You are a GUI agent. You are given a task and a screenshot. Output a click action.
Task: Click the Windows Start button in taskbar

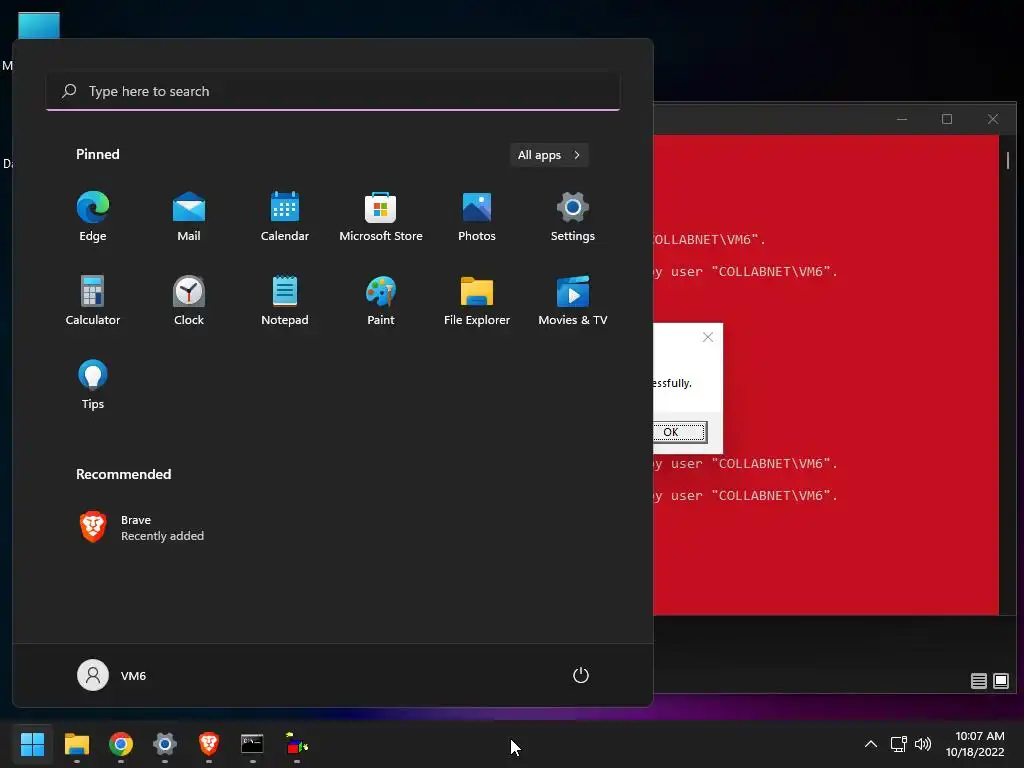(x=32, y=744)
